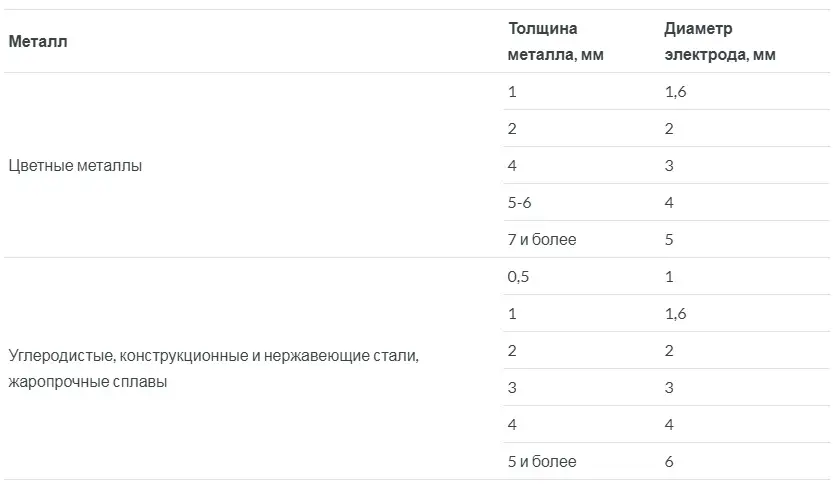Viewport: 838px width, 489px height.
Task: Click electrode diameter "4" beside thickness 5-6
Action: (669, 203)
